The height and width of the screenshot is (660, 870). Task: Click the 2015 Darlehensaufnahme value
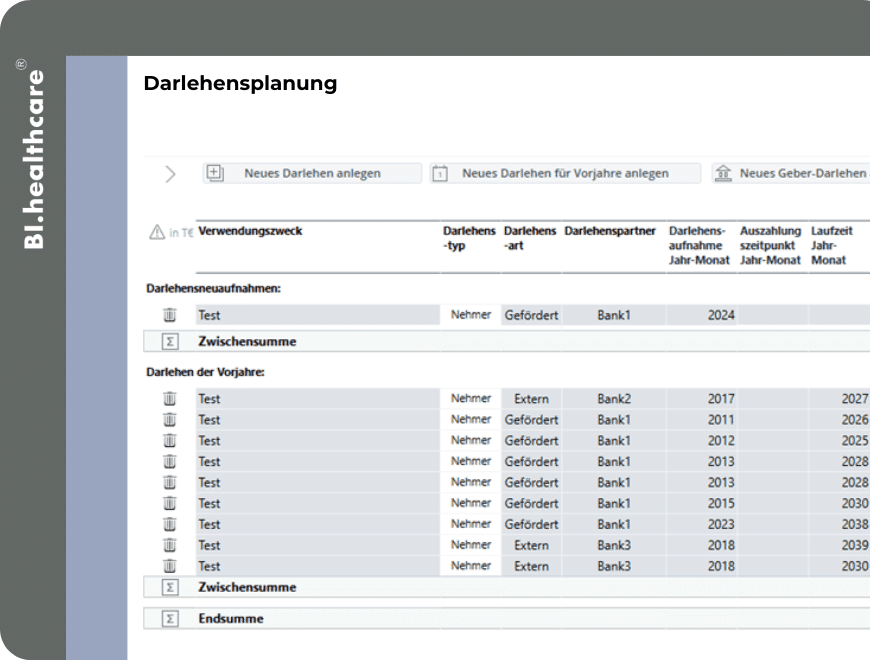(702, 504)
